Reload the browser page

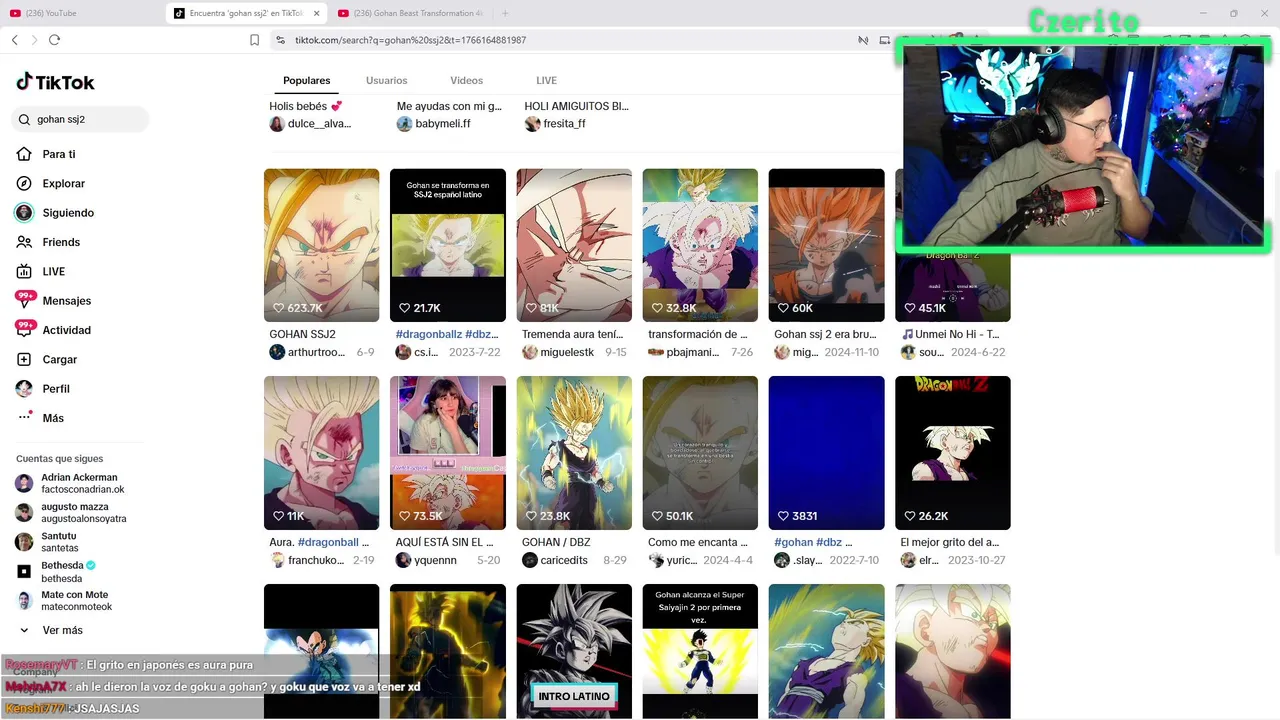pos(54,40)
